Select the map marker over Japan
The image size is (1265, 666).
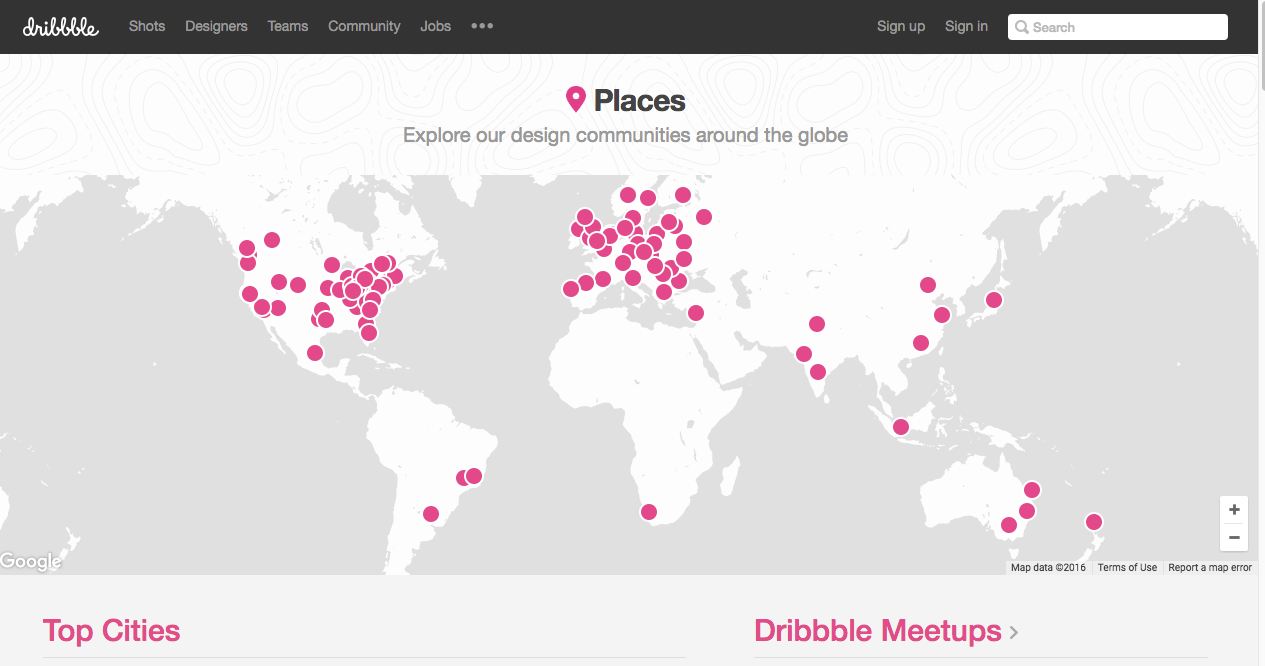point(994,299)
